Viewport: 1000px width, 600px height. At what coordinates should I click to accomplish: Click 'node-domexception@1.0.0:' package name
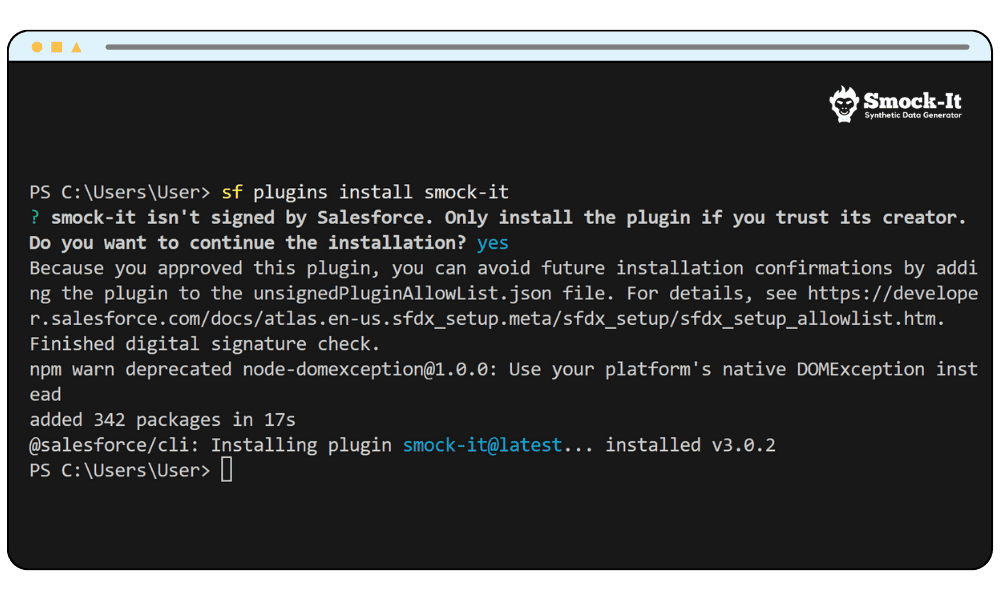click(x=370, y=369)
